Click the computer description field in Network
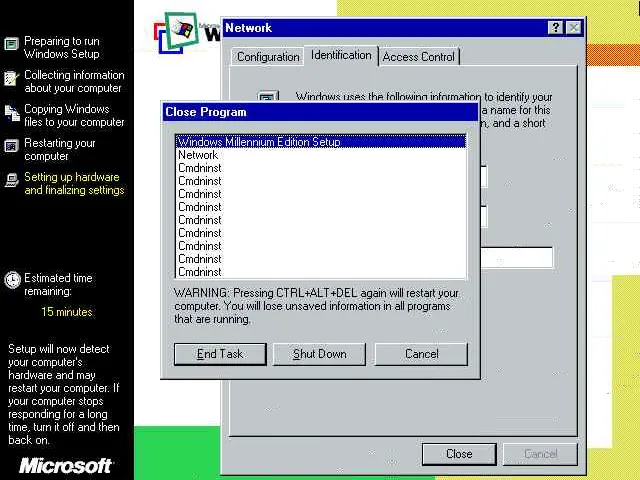This screenshot has width=640, height=480. point(517,258)
